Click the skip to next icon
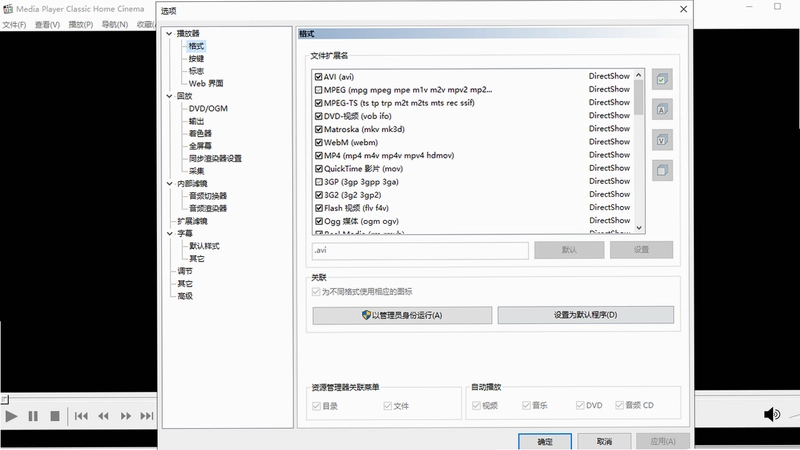The width and height of the screenshot is (800, 450). pos(147,416)
